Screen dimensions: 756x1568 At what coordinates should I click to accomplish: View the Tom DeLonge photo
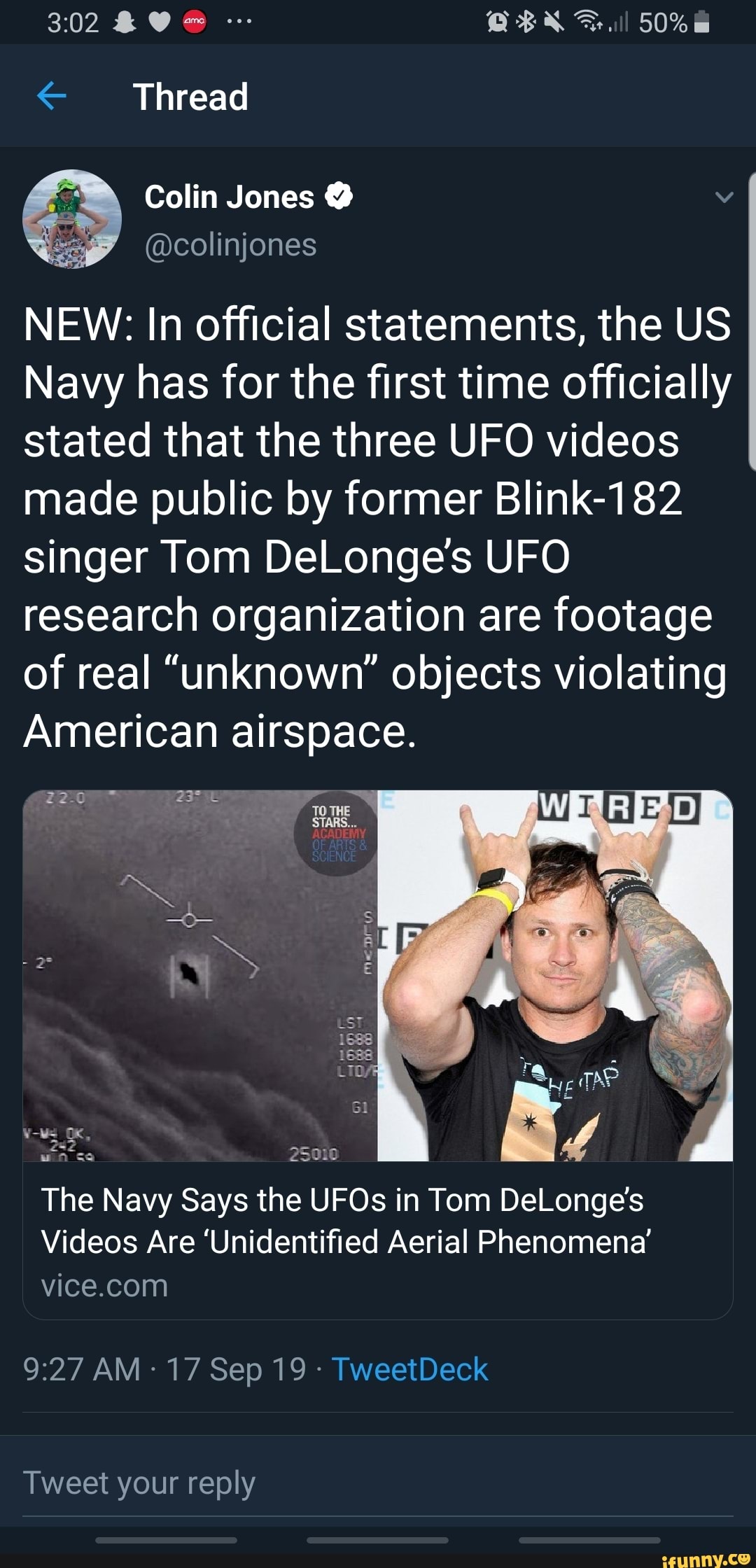[555, 976]
